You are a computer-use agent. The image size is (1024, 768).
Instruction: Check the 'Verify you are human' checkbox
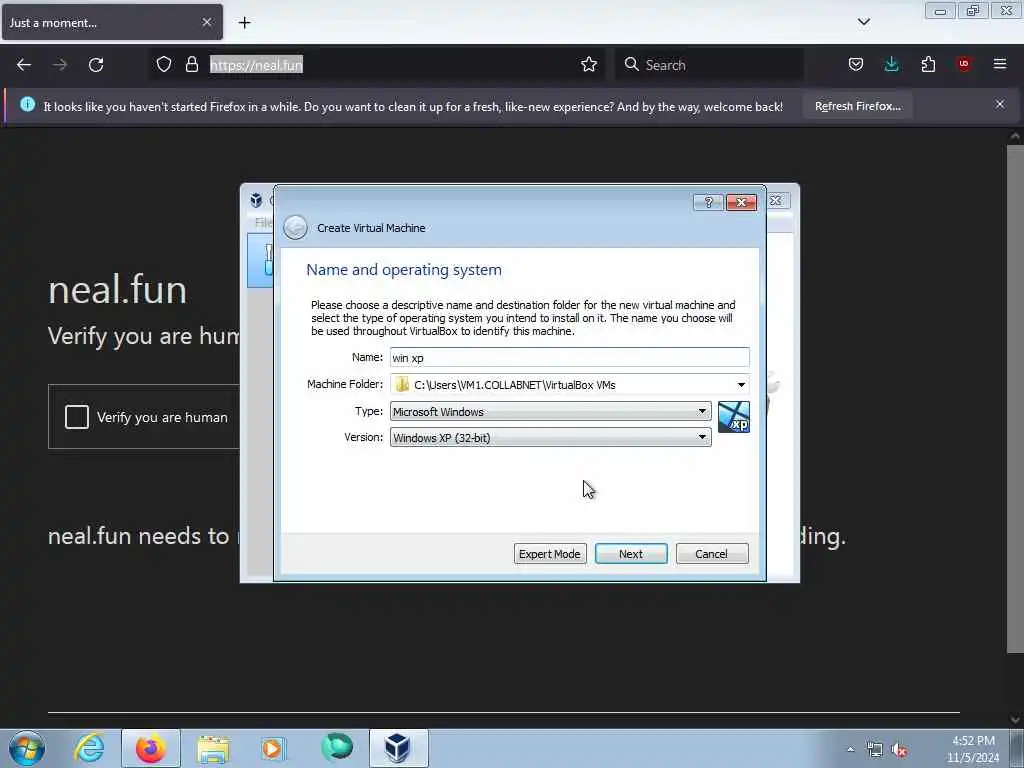pos(76,417)
